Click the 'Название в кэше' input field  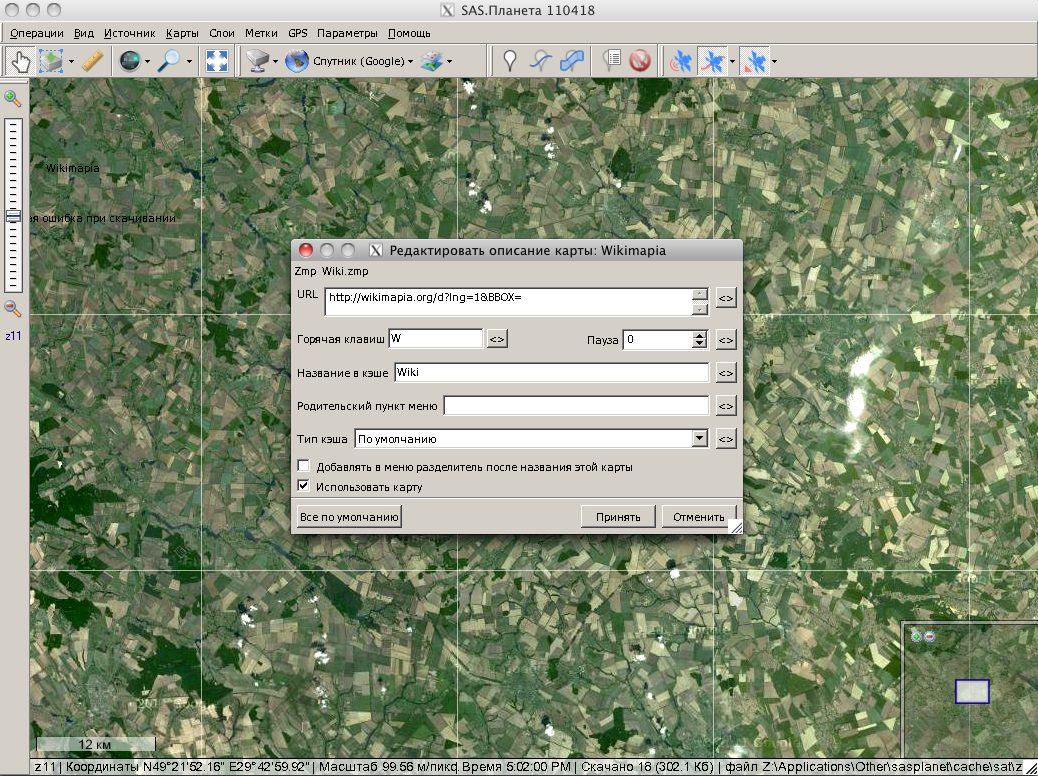click(x=550, y=372)
